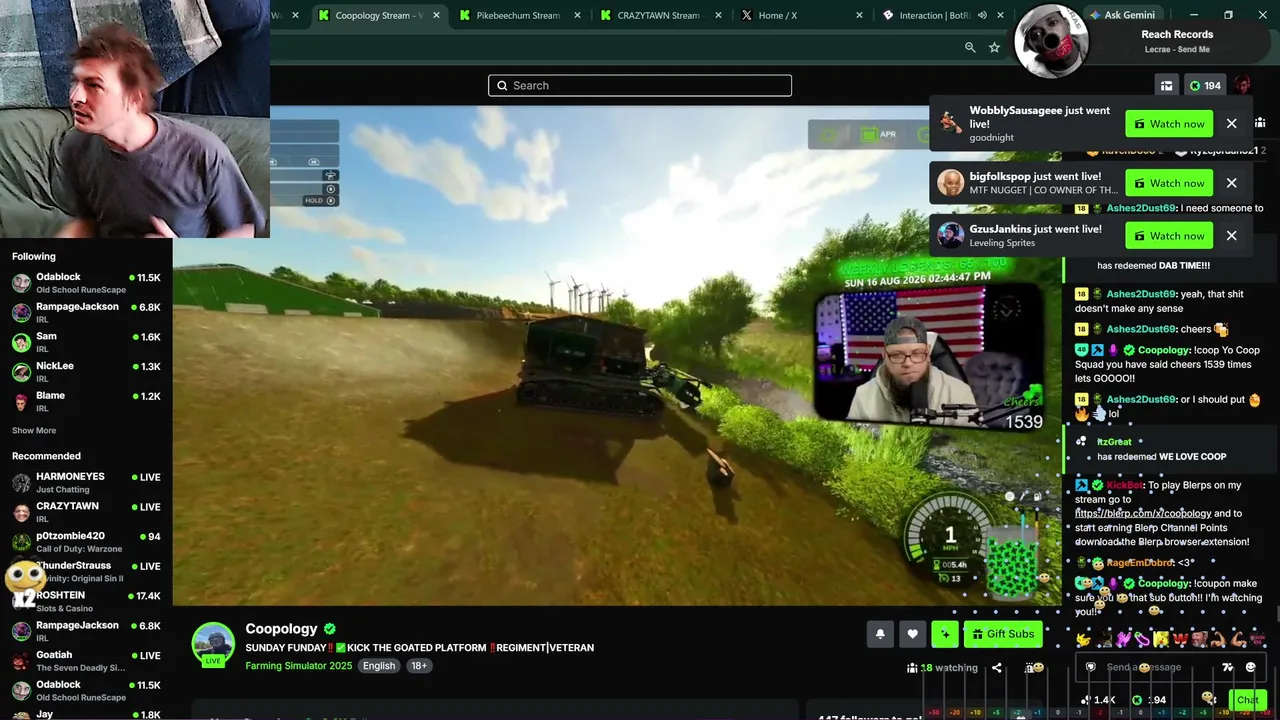The height and width of the screenshot is (720, 1280).
Task: Bookmark this page with the star icon
Action: pyautogui.click(x=994, y=47)
